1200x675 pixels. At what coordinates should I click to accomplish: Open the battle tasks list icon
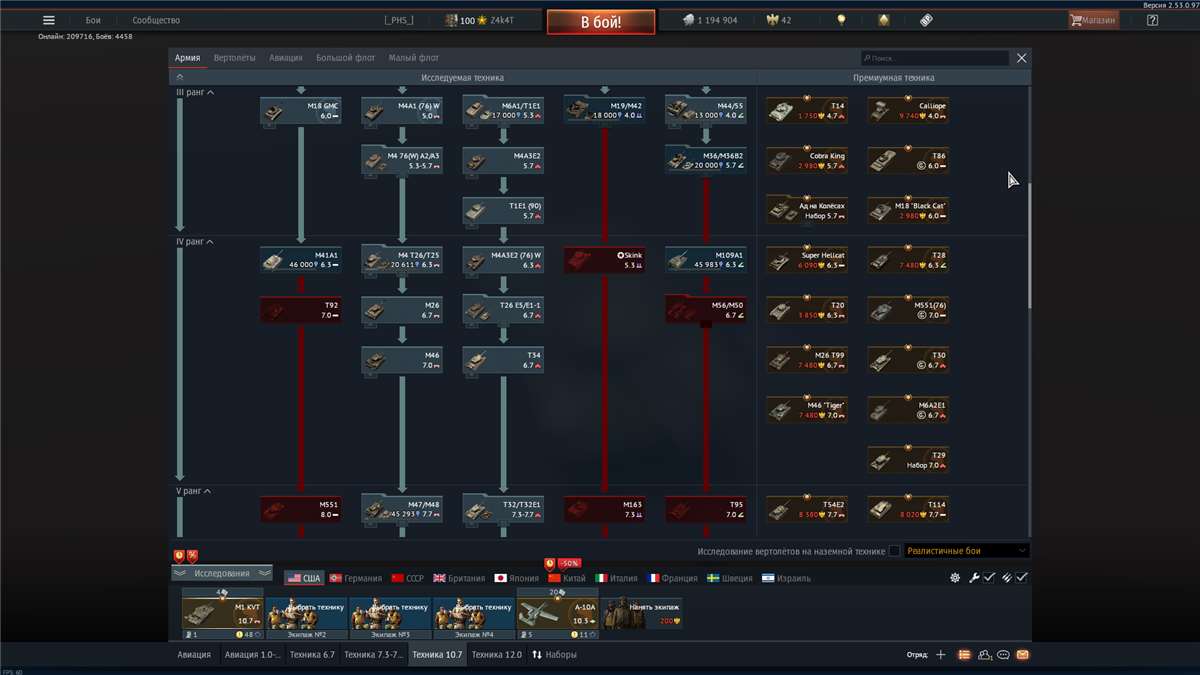(x=964, y=655)
